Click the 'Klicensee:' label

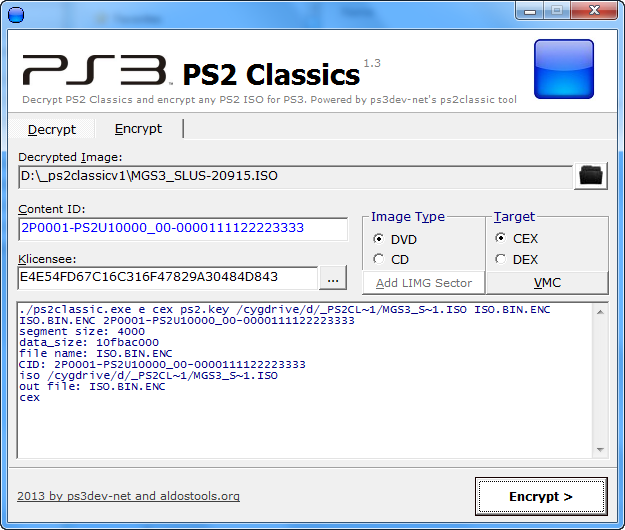click(x=47, y=259)
